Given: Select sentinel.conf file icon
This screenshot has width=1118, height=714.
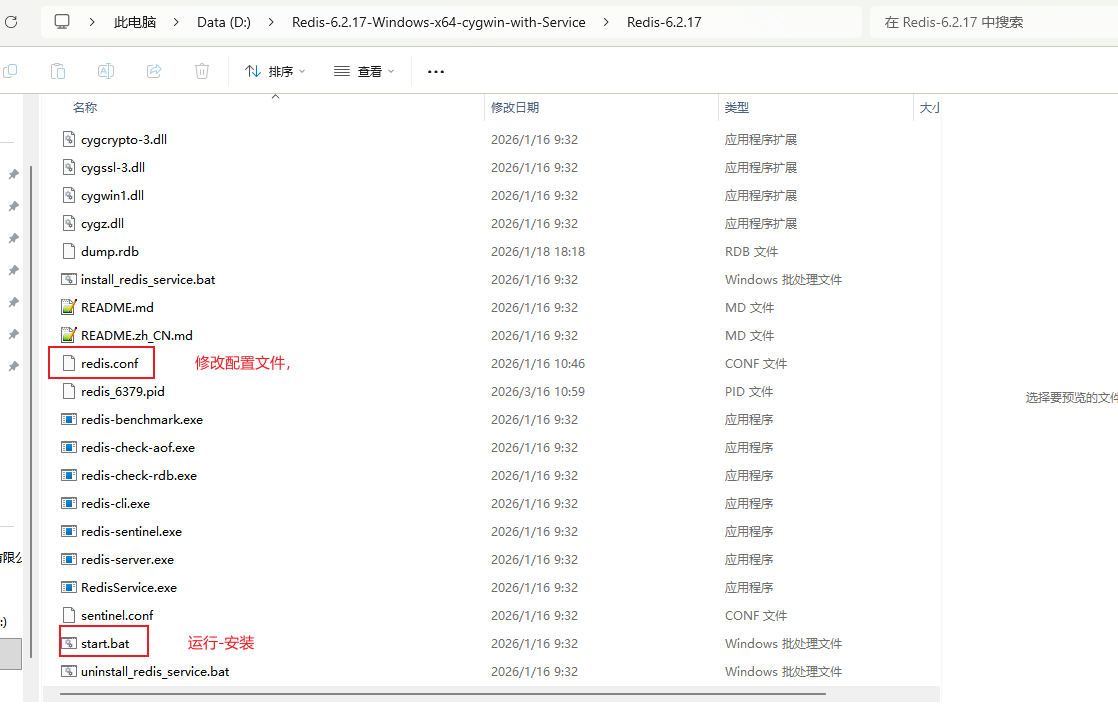Looking at the screenshot, I should click(x=68, y=615).
